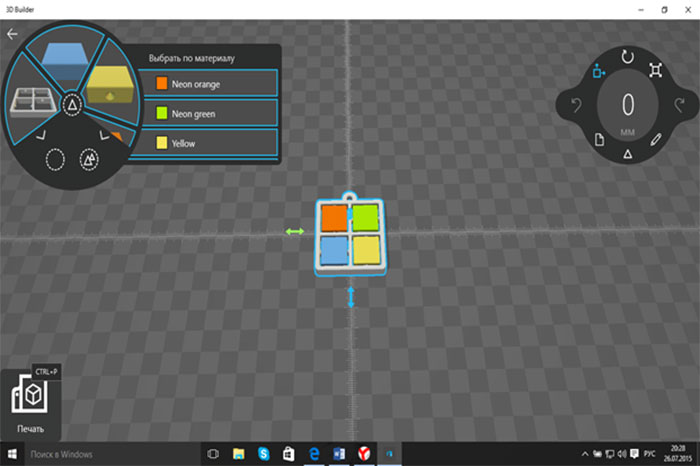Open File Explorer from the taskbar

click(x=238, y=454)
